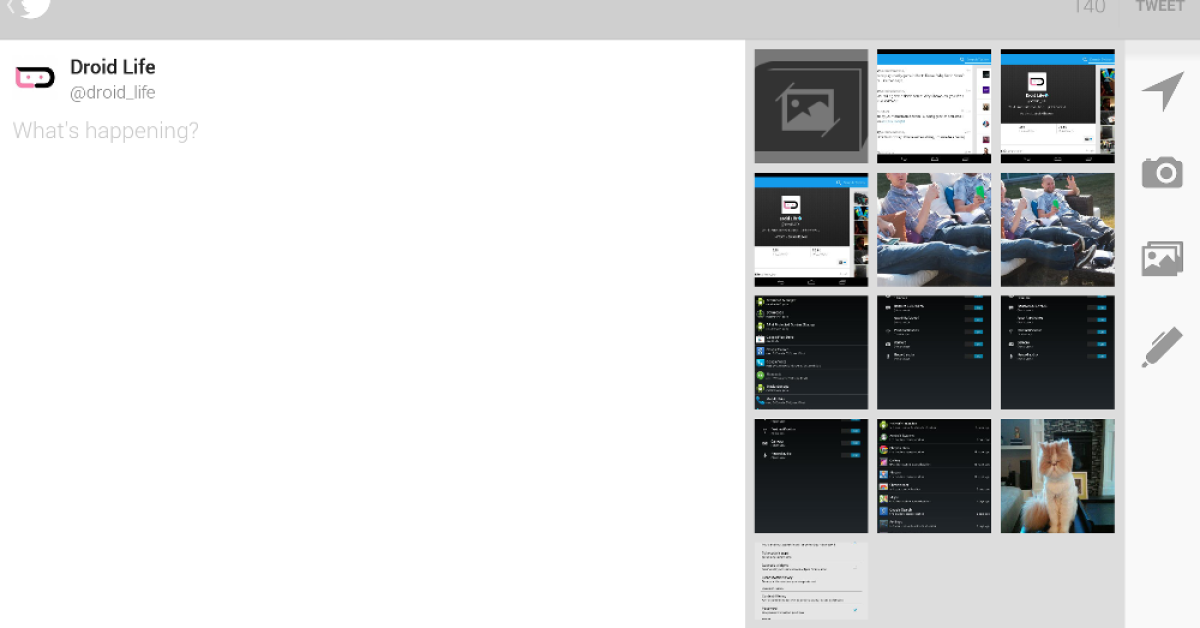Image resolution: width=1200 pixels, height=628 pixels.
Task: Add location with the arrow icon
Action: click(x=1162, y=91)
